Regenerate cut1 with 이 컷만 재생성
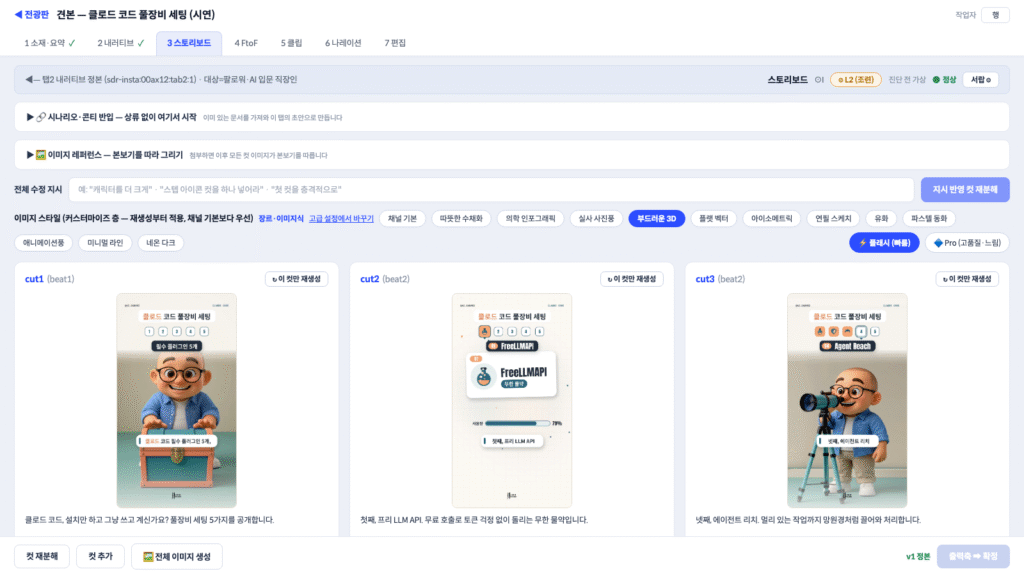This screenshot has height=576, width=1024. [296, 279]
